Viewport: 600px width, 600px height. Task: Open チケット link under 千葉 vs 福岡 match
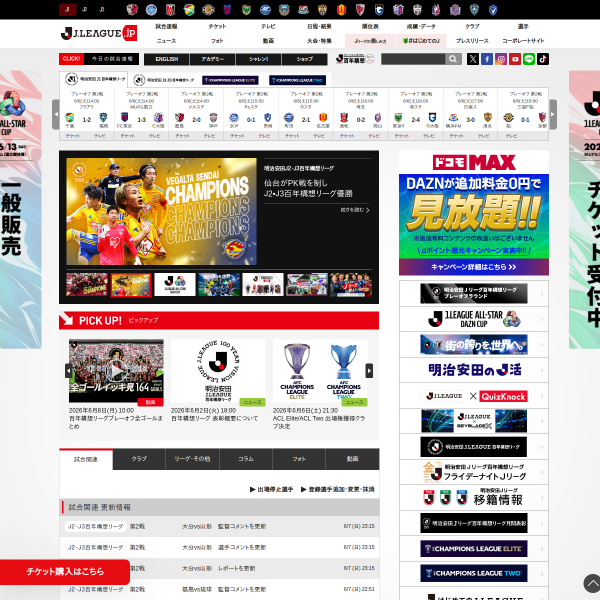pos(73,136)
